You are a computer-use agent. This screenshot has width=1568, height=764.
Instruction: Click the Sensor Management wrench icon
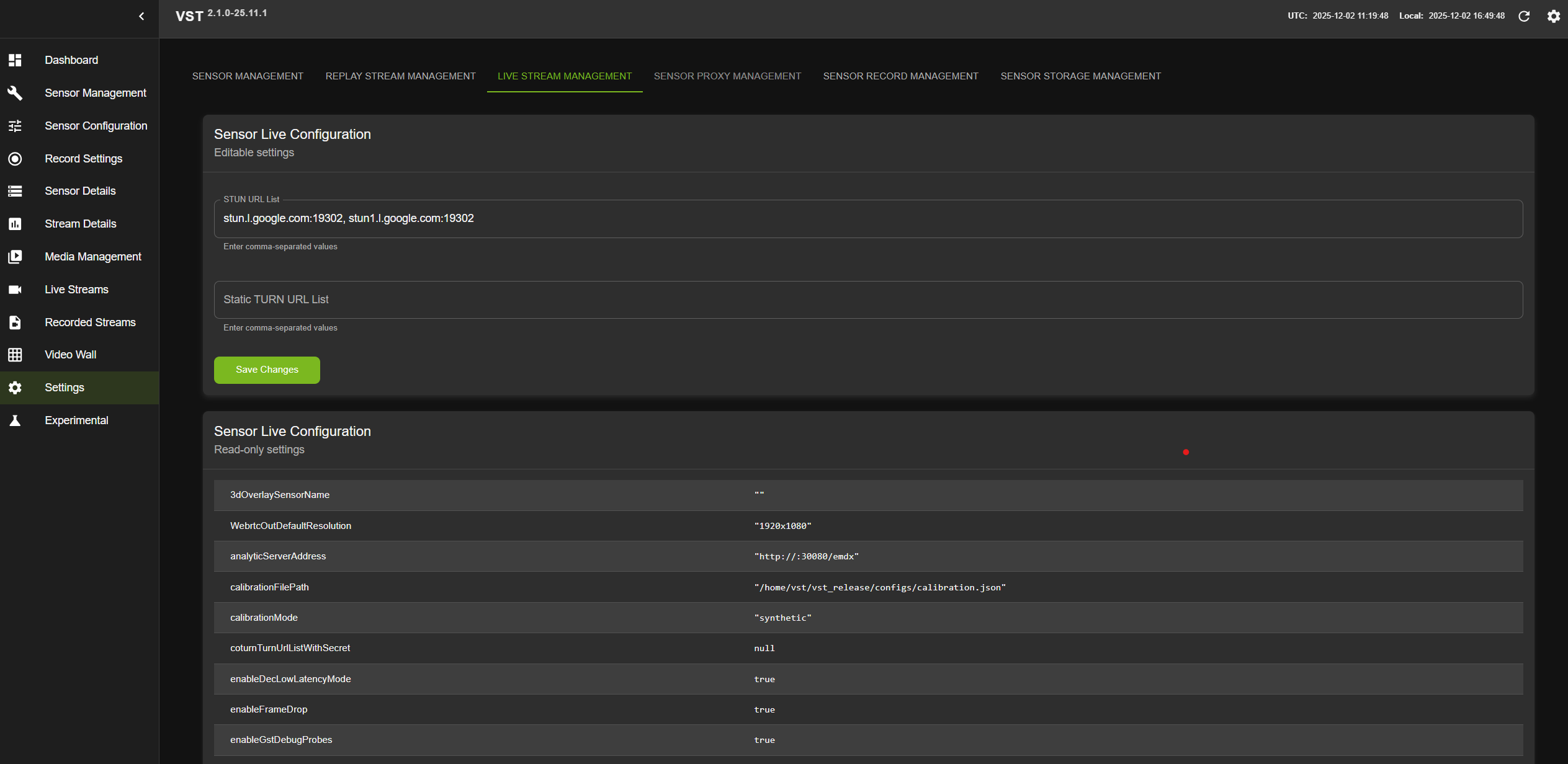click(15, 93)
